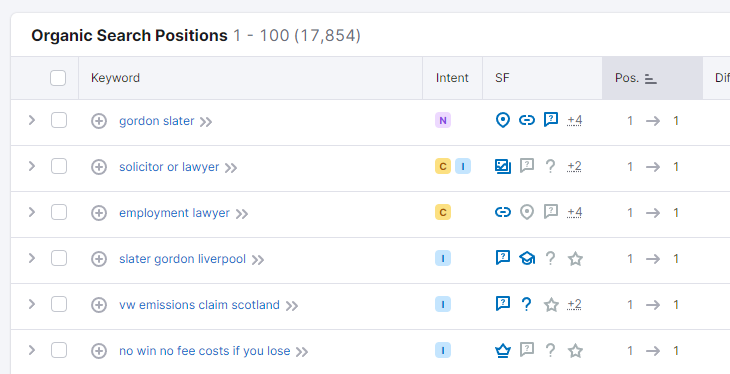Click double arrow next to employment lawyer
Viewport: 730px width, 374px height.
pos(242,214)
